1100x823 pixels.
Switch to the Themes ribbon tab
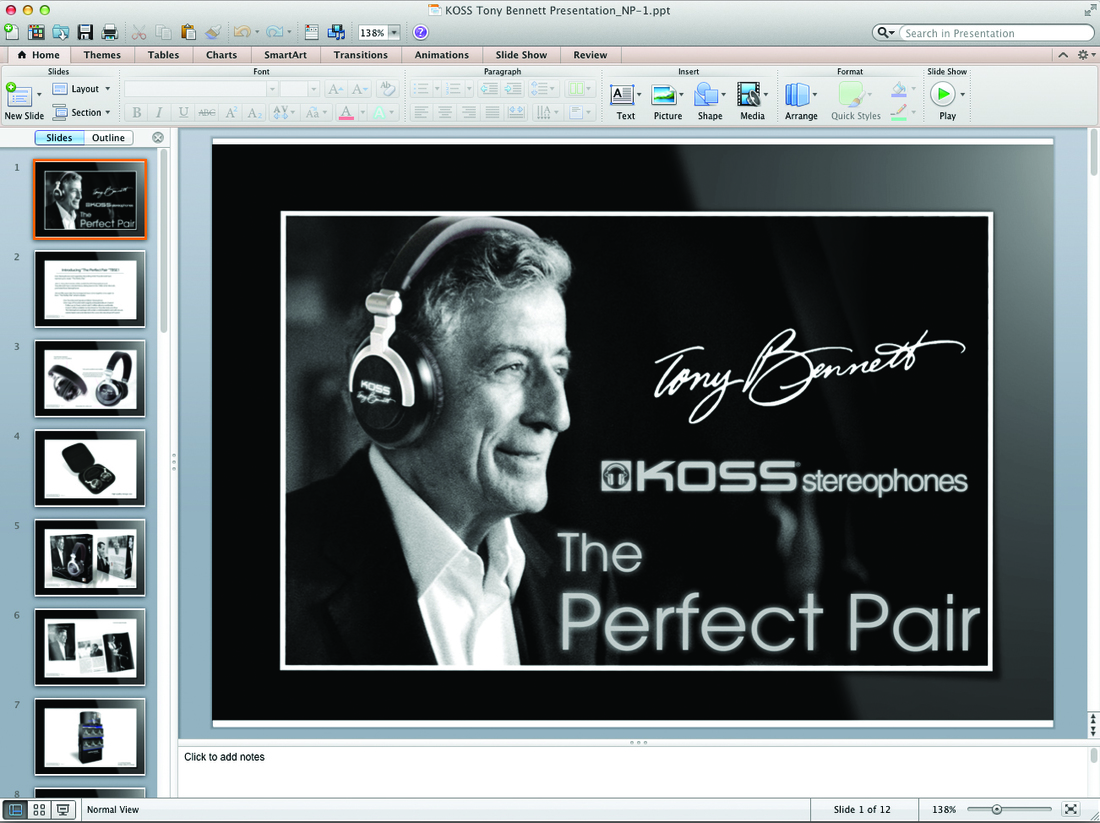(x=102, y=55)
